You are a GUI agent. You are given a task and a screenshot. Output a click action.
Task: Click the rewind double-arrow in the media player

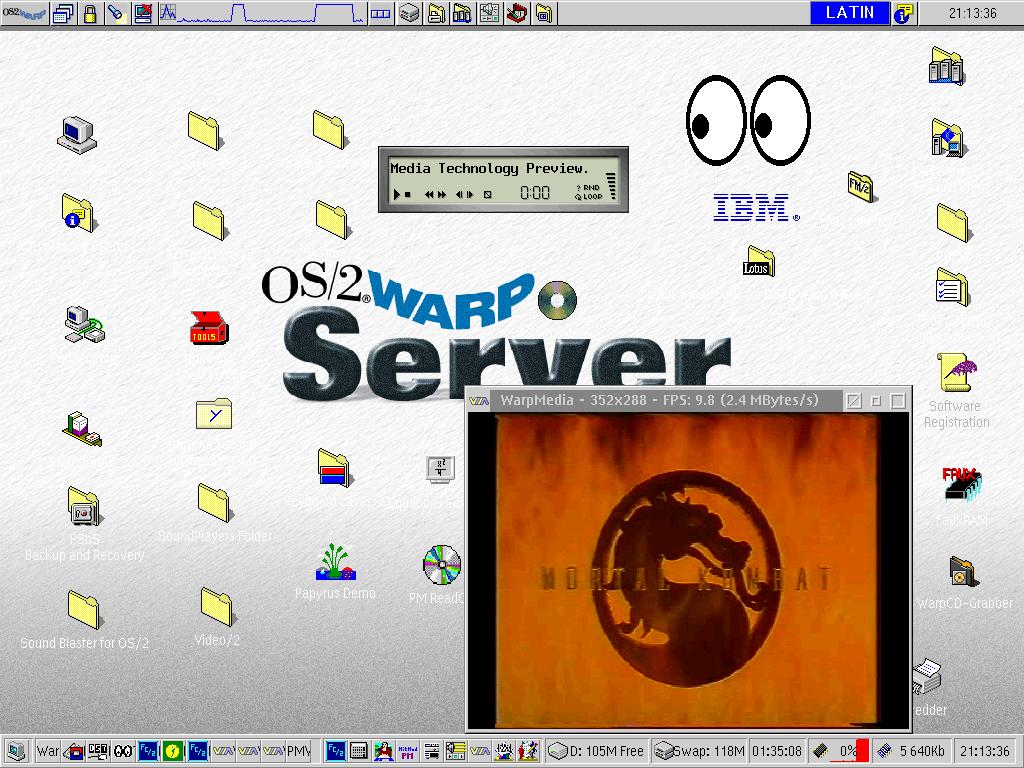(x=429, y=195)
